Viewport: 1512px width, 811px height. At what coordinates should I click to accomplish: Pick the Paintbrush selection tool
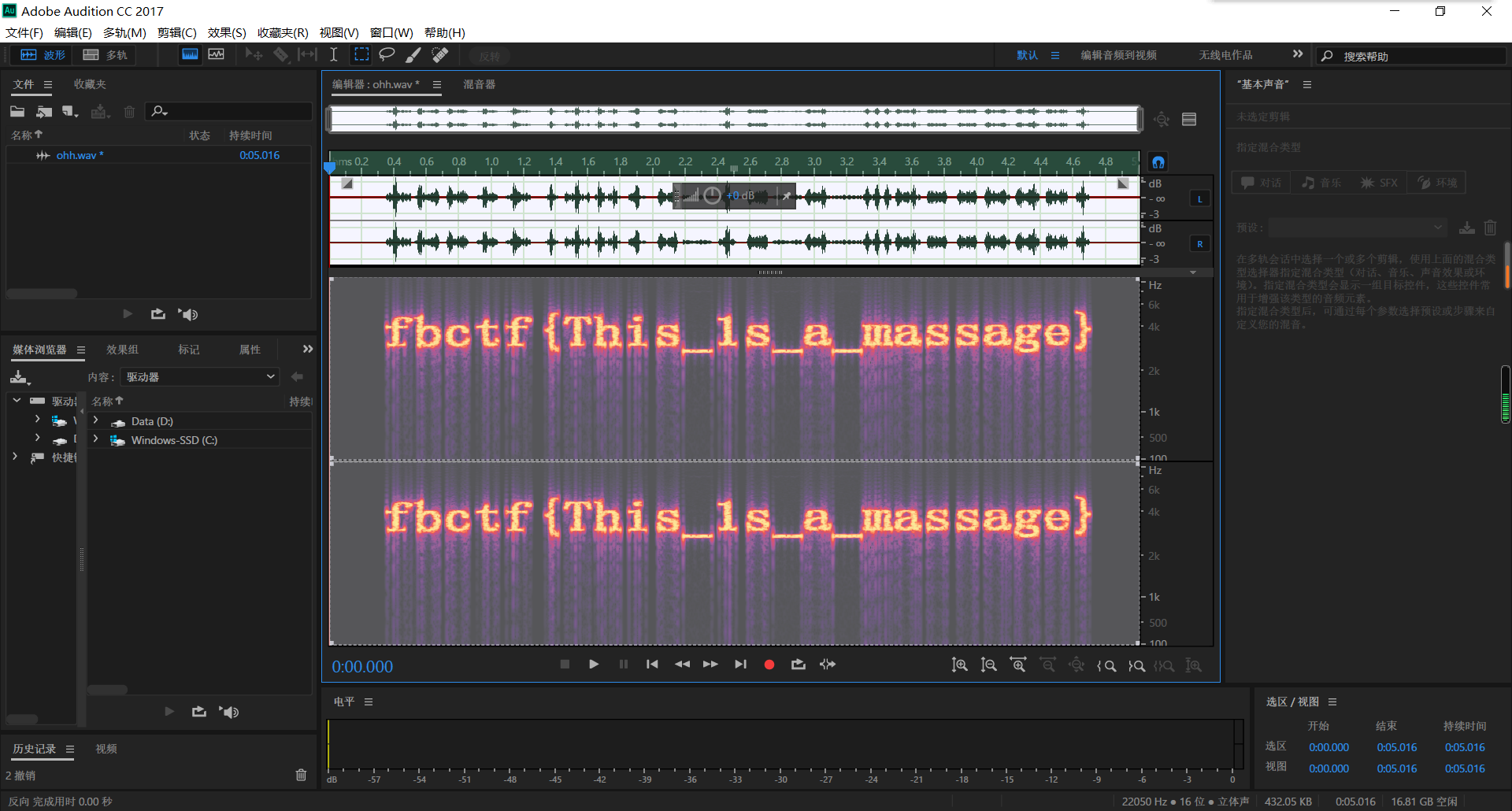413,54
